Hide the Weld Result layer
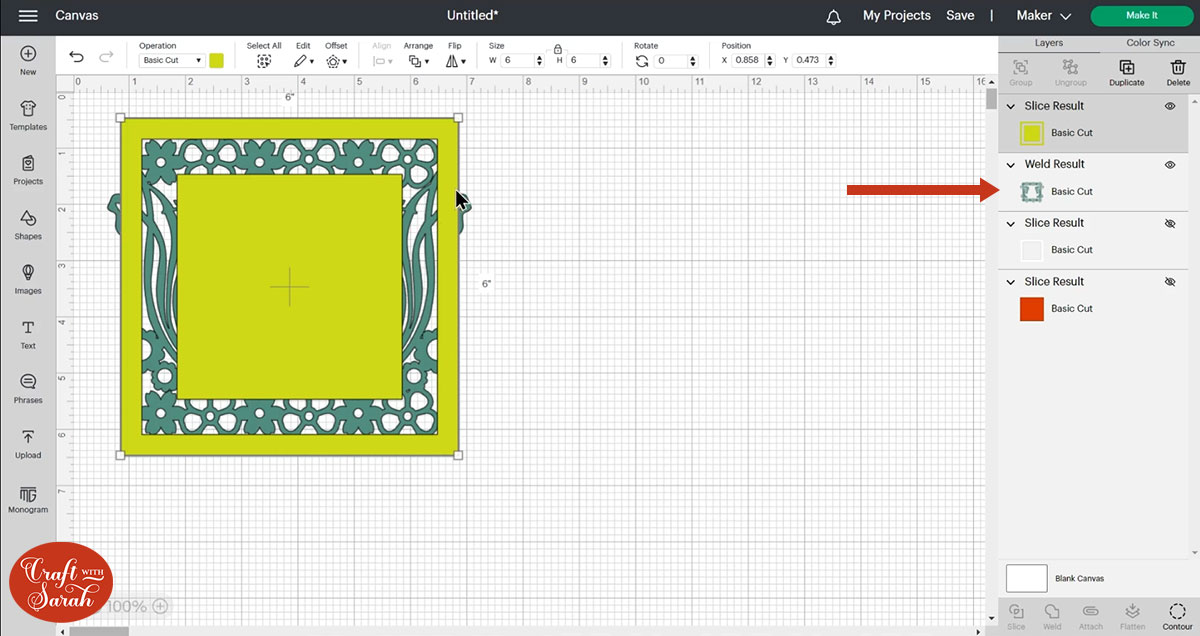 pyautogui.click(x=1170, y=165)
